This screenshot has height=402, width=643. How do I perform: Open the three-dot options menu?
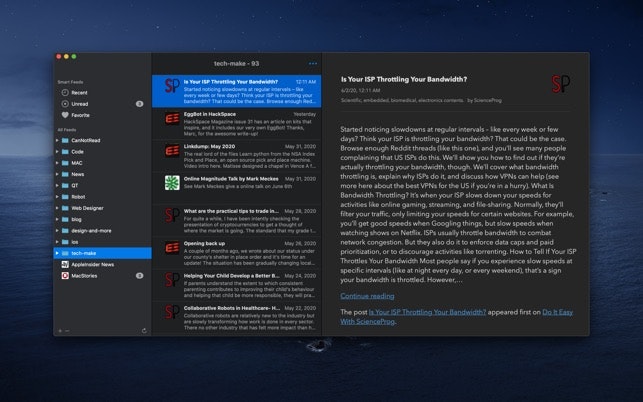tap(313, 64)
